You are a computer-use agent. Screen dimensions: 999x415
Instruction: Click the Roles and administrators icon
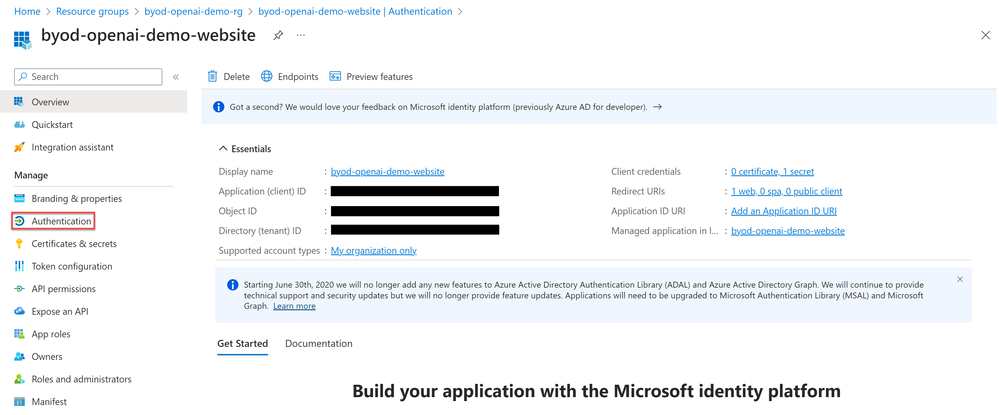click(19, 379)
